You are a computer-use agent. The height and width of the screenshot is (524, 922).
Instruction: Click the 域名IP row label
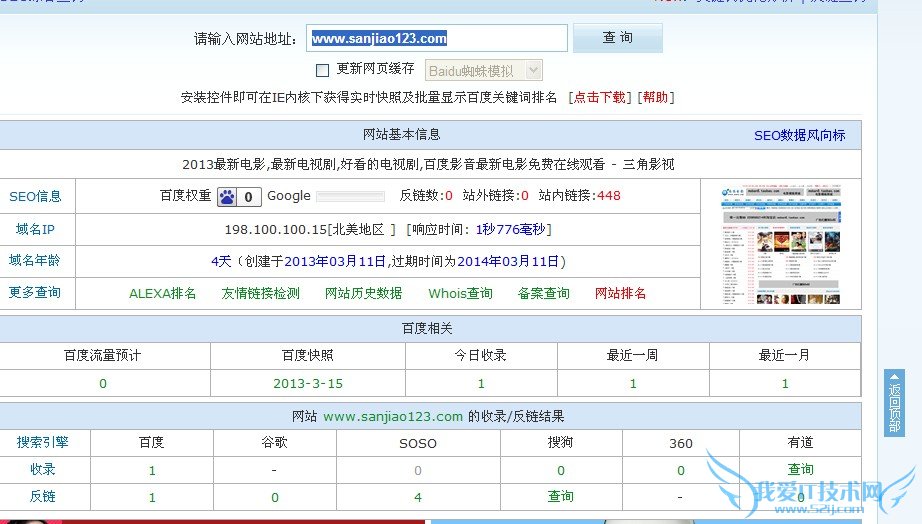35,229
